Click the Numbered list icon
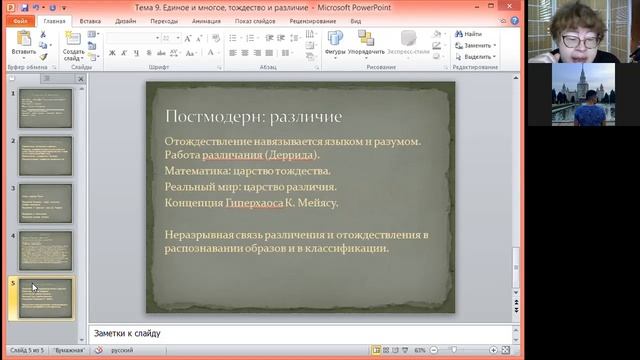The image size is (640, 360). (x=250, y=38)
